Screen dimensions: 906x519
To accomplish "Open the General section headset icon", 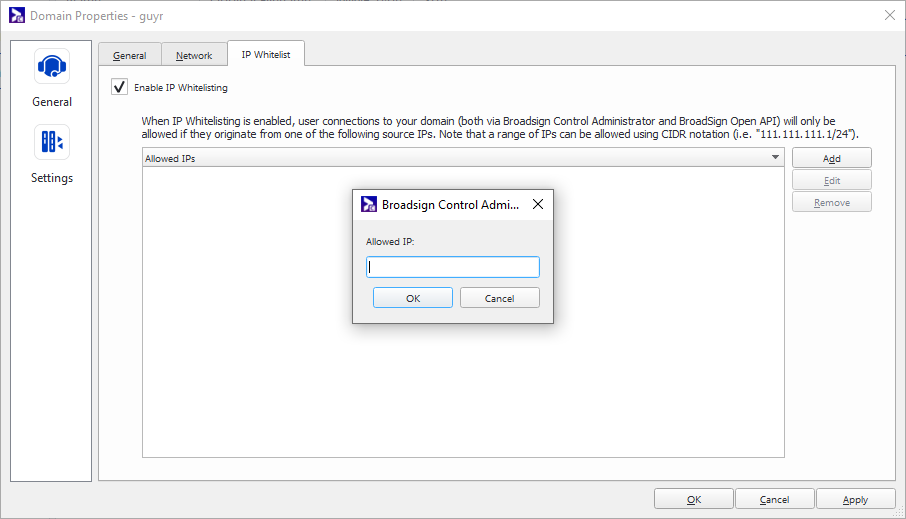I will (52, 67).
